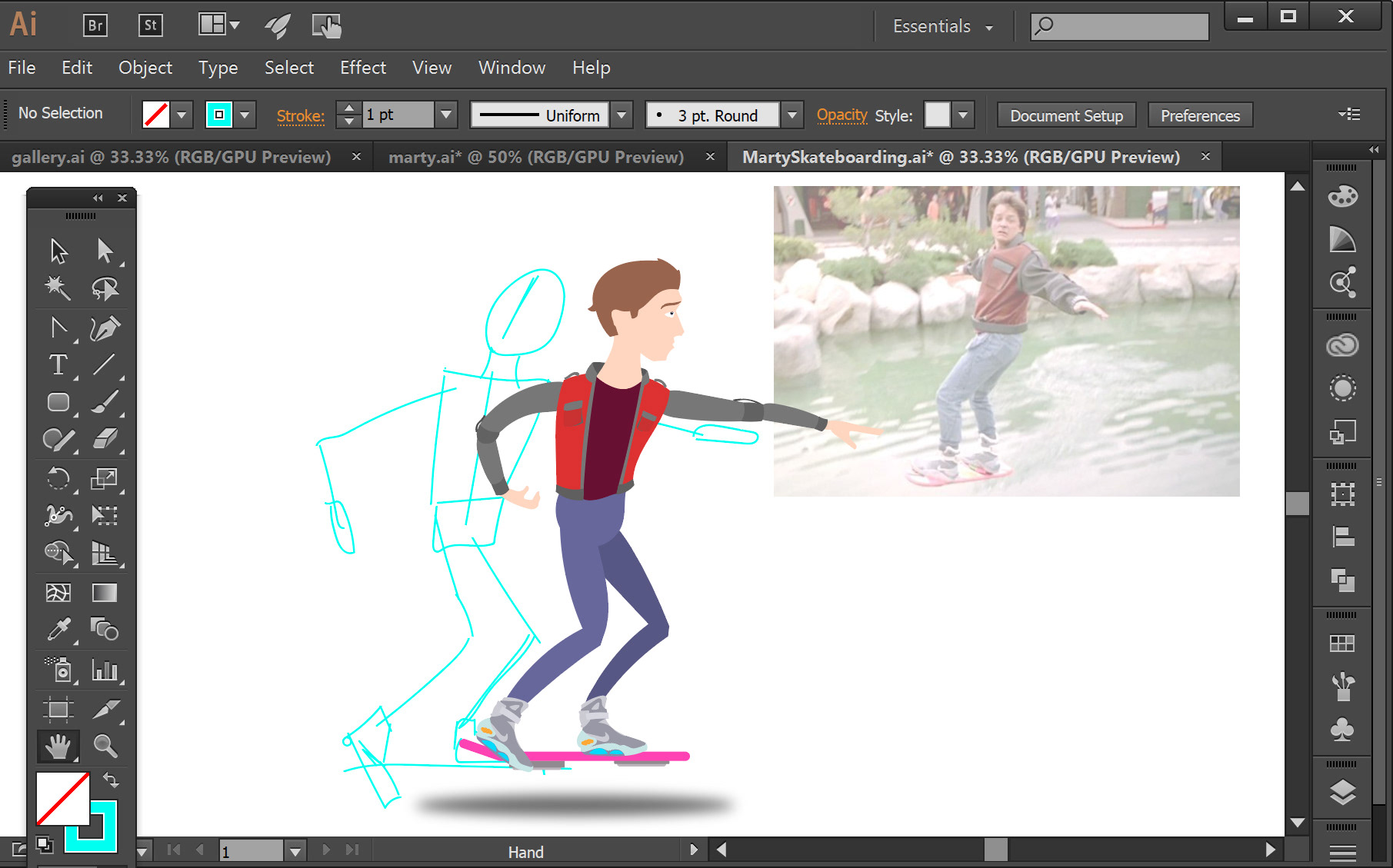Reset to default fill and stroke

tap(45, 844)
